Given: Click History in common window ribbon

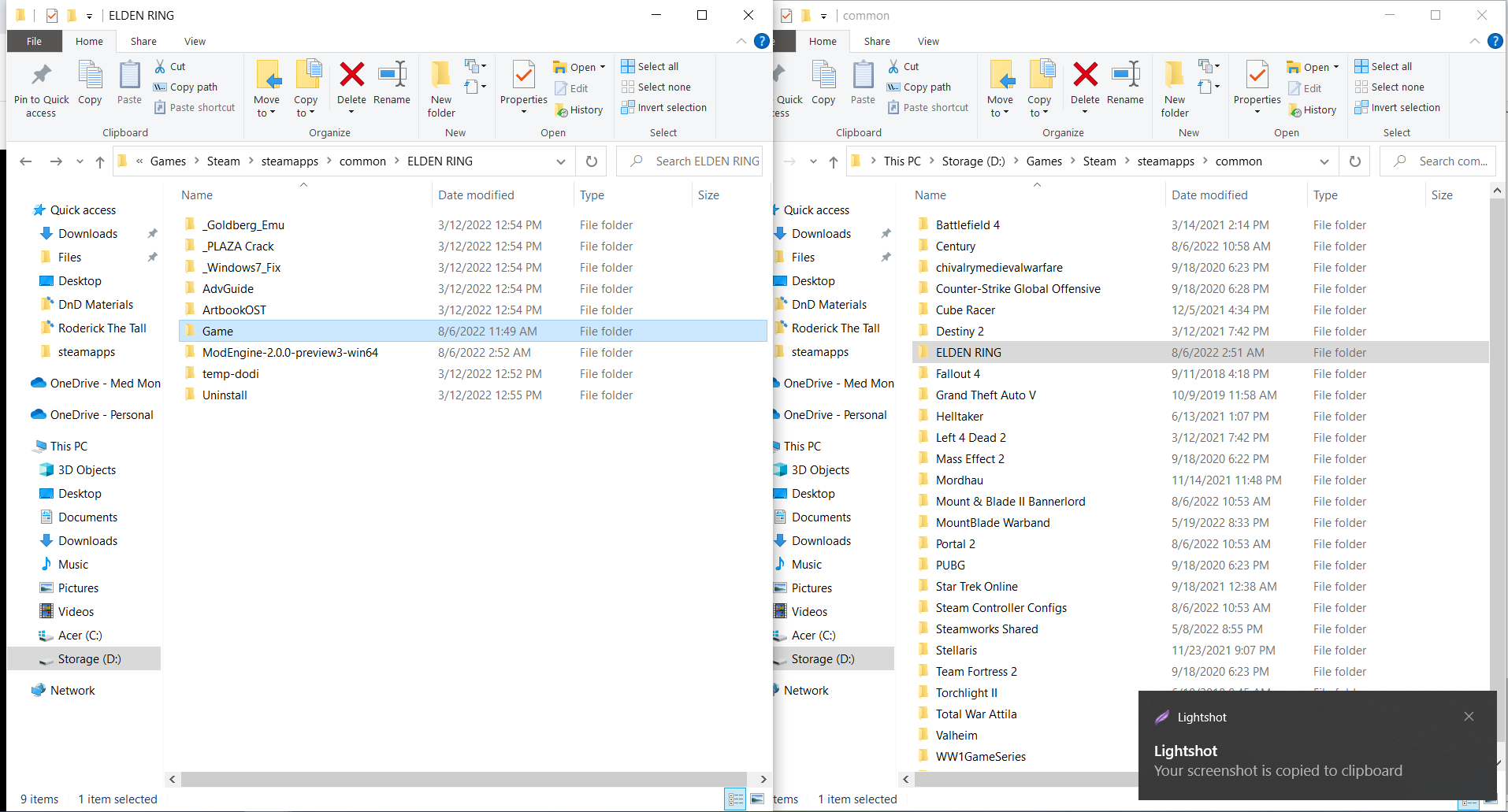Looking at the screenshot, I should (x=1313, y=109).
